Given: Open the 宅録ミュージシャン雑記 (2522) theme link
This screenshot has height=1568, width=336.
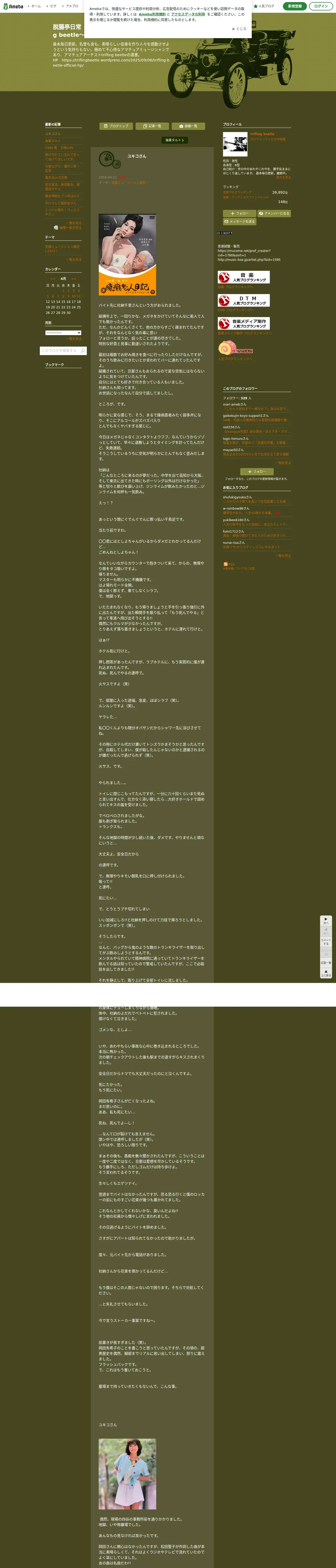Looking at the screenshot, I should tap(62, 249).
